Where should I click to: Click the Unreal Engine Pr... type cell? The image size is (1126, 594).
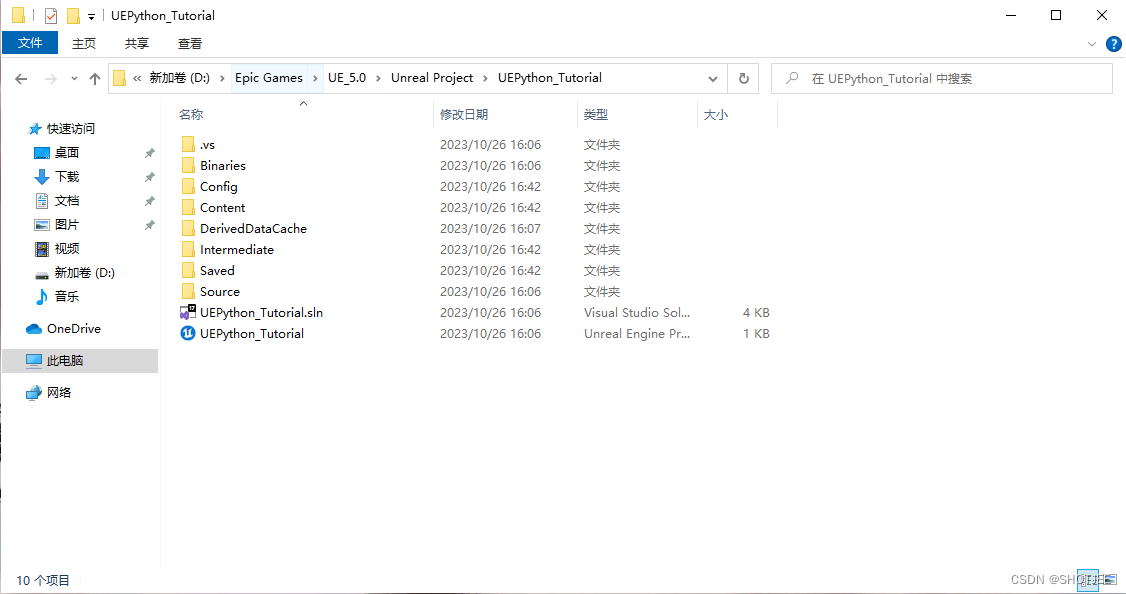click(637, 333)
